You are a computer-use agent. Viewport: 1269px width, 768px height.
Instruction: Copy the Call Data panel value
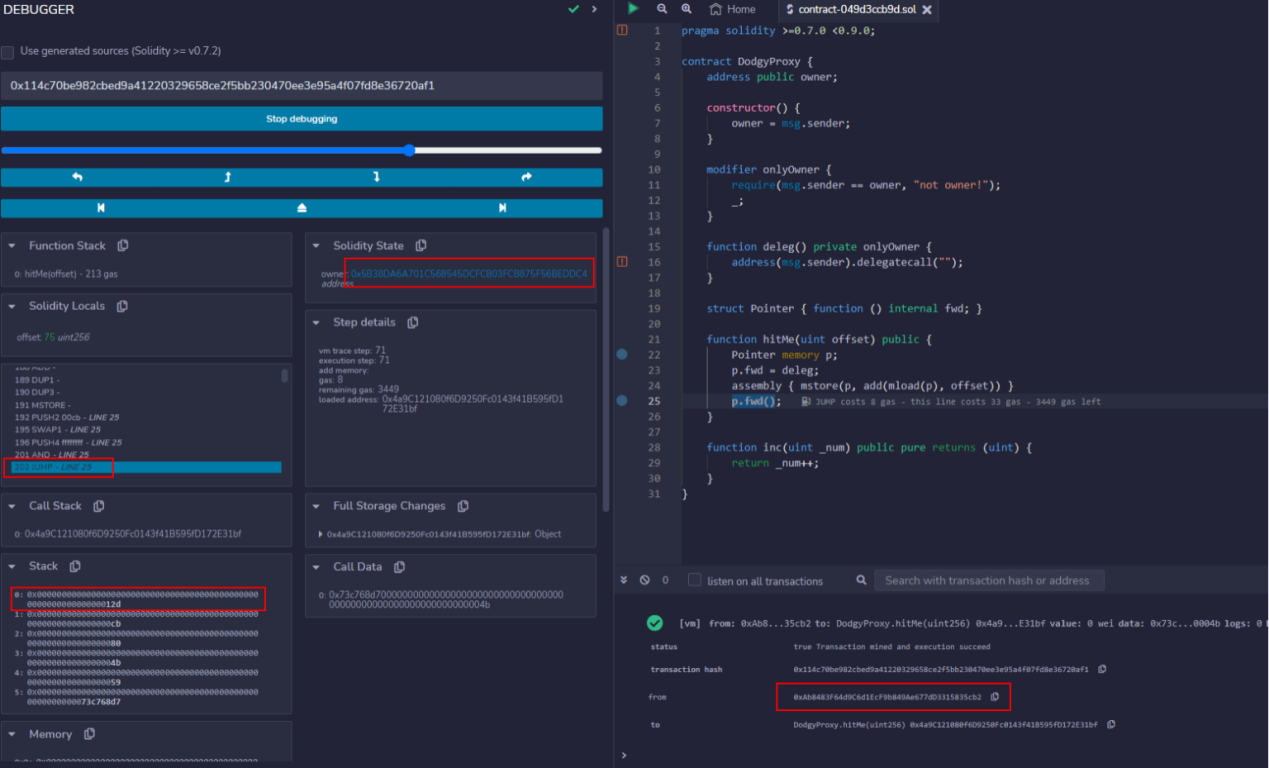click(x=399, y=567)
